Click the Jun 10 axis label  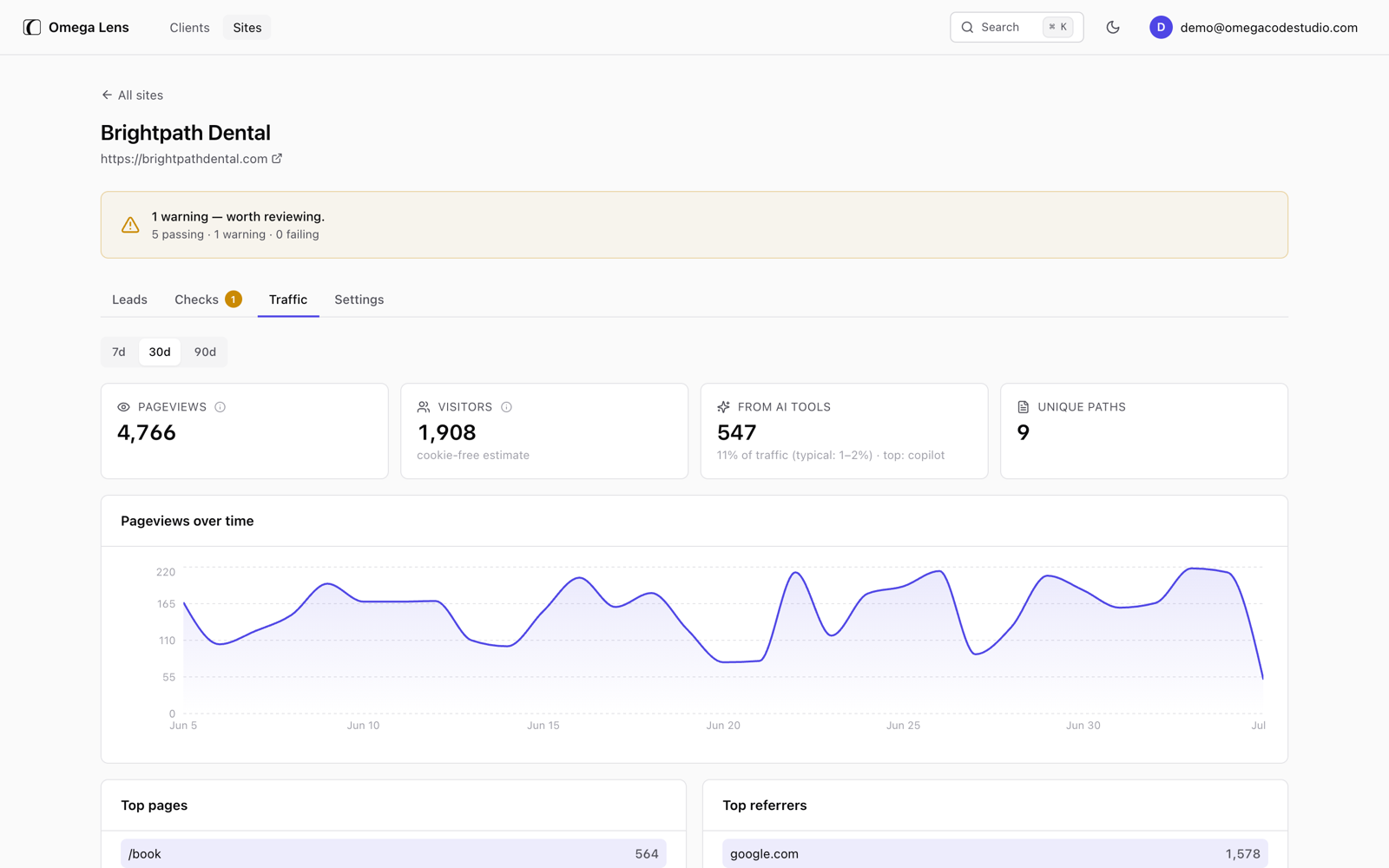click(363, 726)
